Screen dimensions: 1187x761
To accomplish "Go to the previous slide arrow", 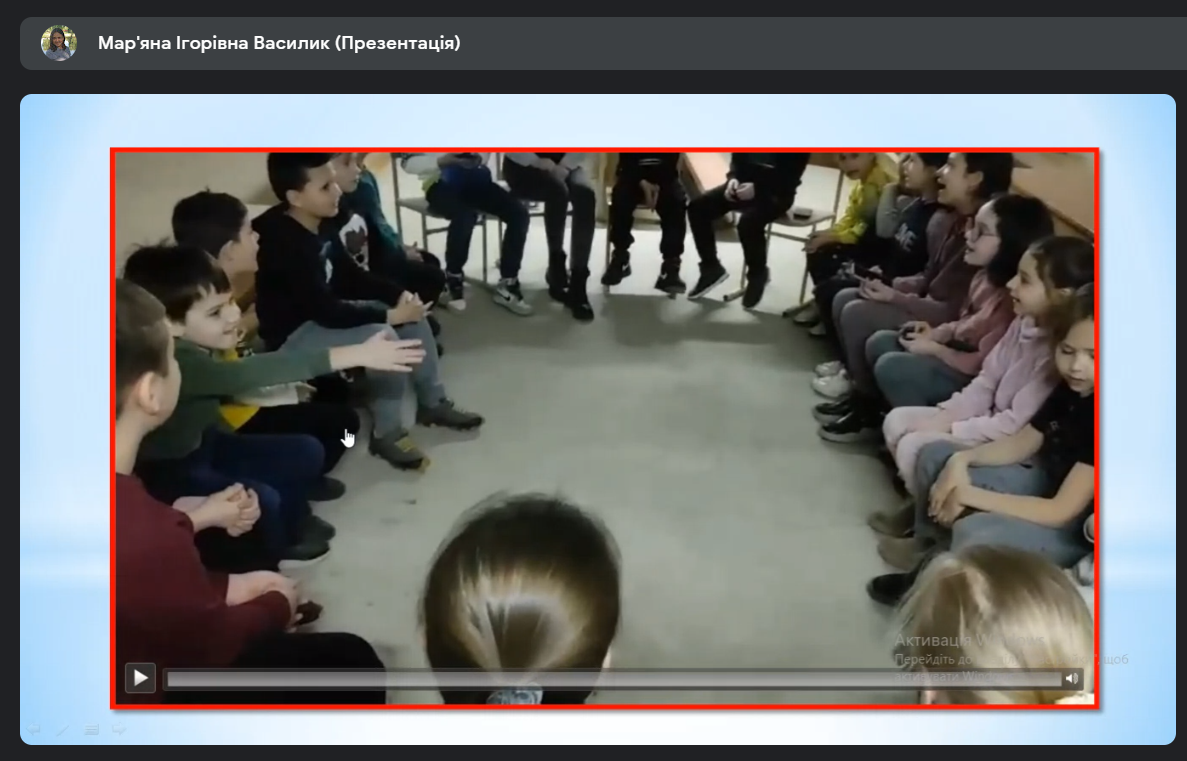I will (33, 729).
